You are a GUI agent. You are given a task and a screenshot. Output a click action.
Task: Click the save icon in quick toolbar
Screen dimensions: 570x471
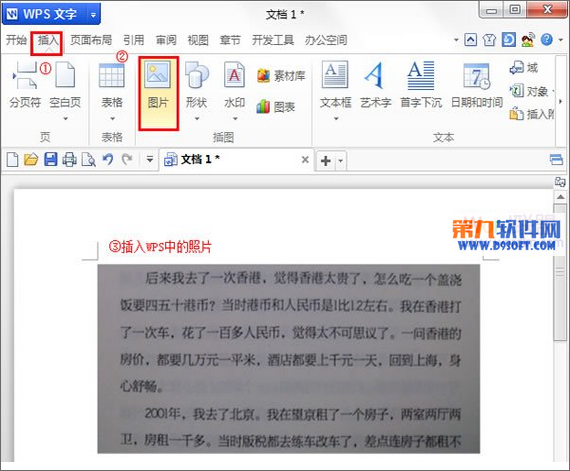[x=51, y=160]
